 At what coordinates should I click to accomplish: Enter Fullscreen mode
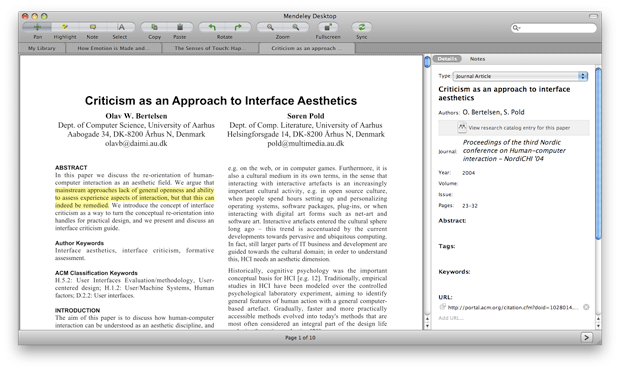pos(328,27)
